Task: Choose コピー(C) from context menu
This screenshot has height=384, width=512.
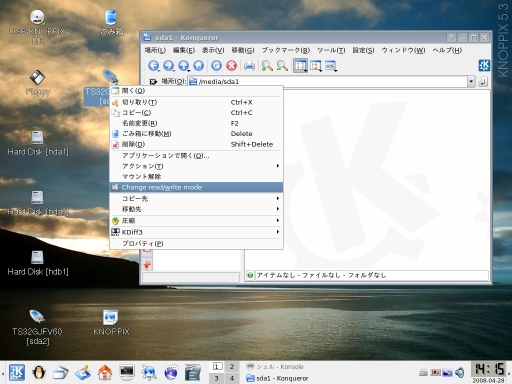Action: click(x=196, y=113)
